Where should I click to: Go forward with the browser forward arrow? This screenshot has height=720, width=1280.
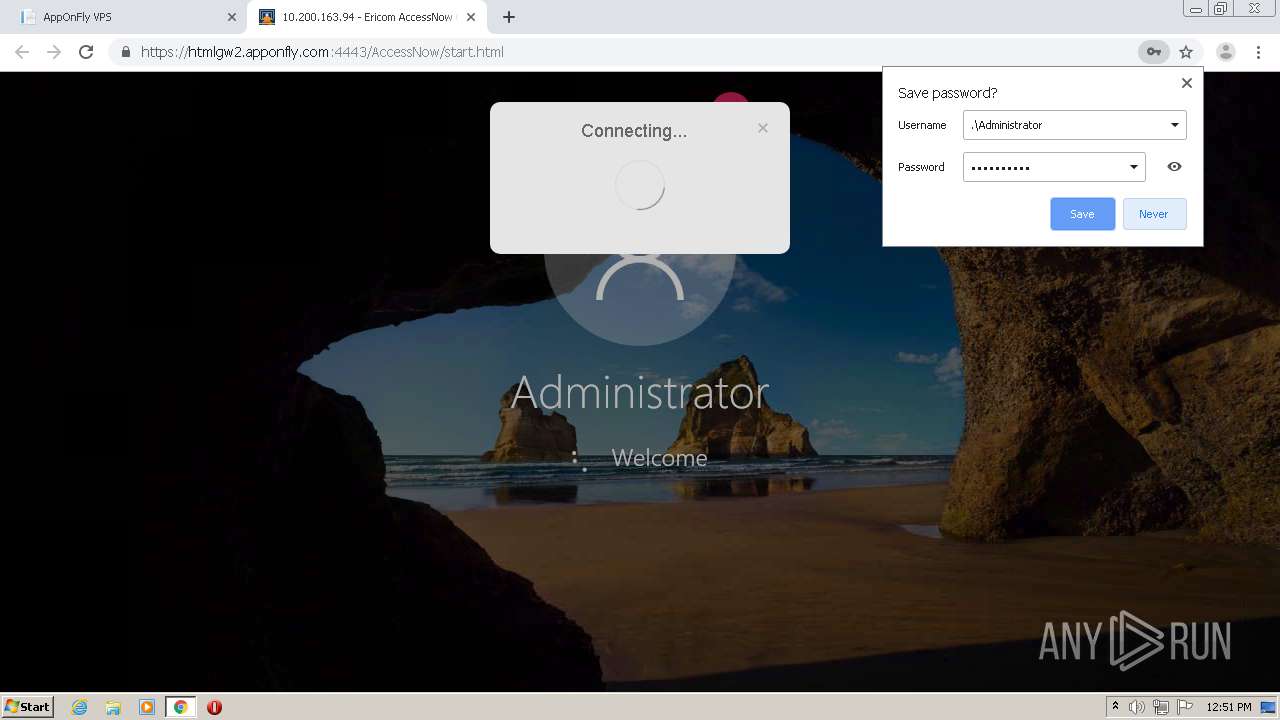coord(54,52)
